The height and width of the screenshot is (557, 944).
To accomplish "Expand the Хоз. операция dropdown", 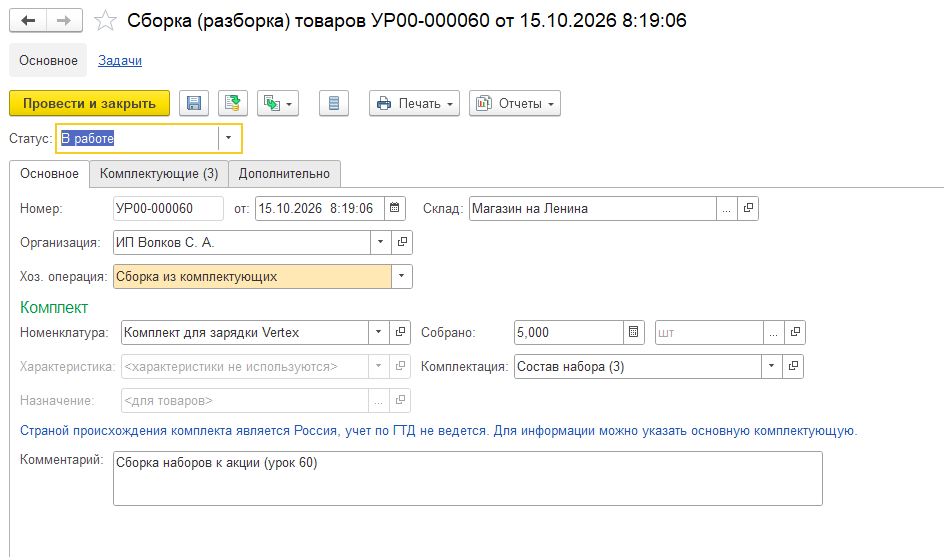I will (x=402, y=276).
